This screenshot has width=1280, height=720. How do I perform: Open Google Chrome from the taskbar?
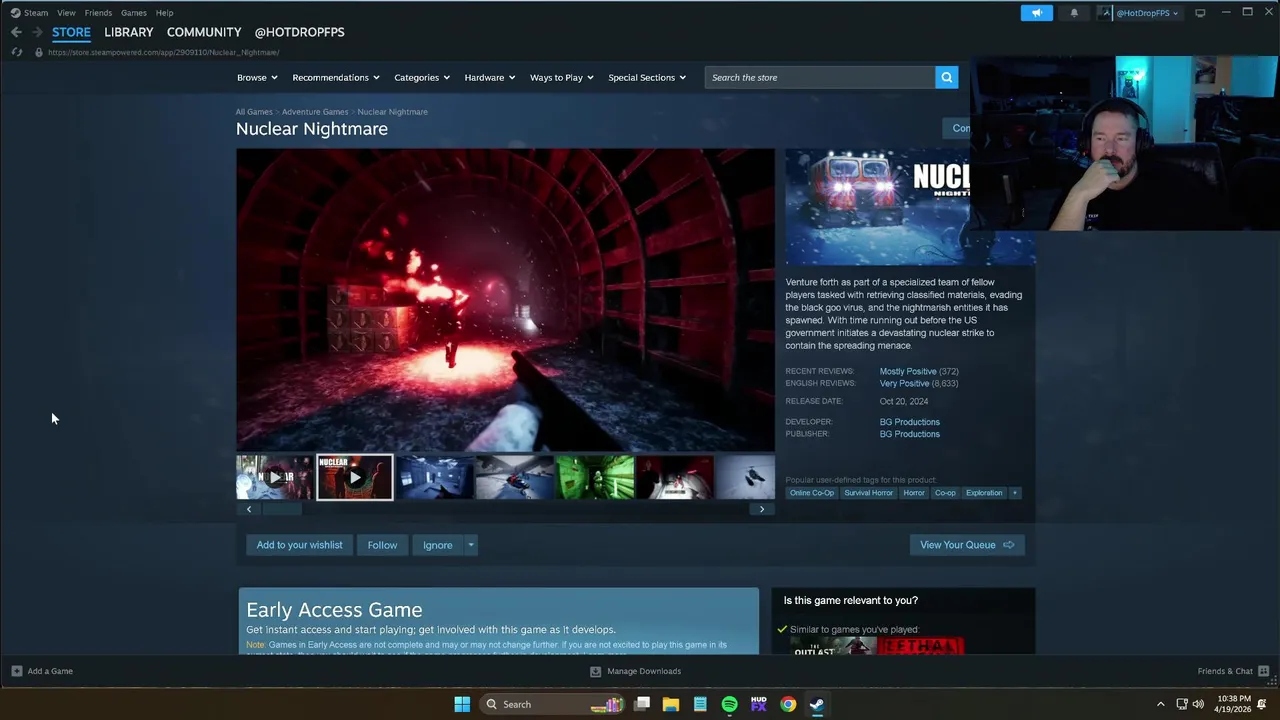(x=788, y=704)
